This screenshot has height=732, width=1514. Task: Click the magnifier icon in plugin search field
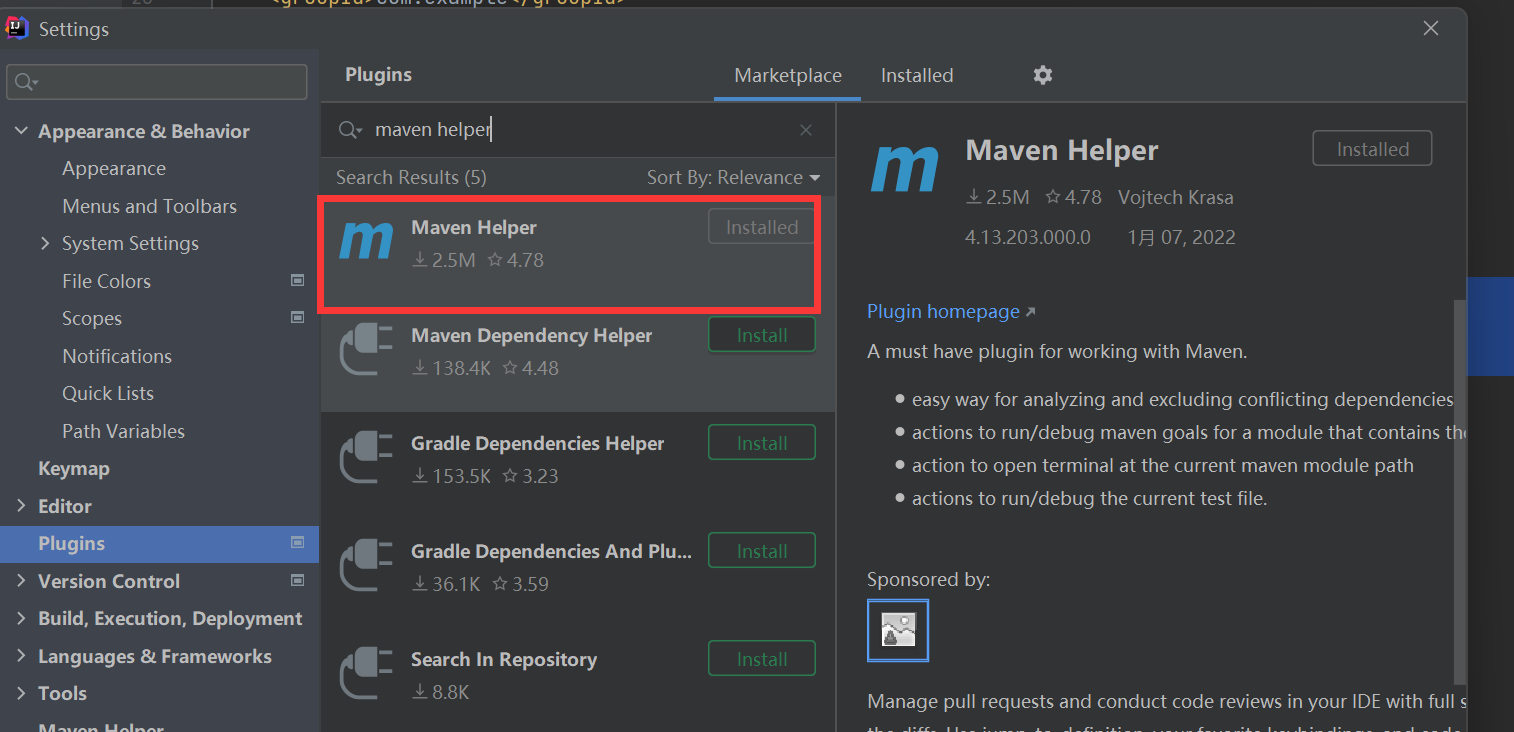click(349, 130)
